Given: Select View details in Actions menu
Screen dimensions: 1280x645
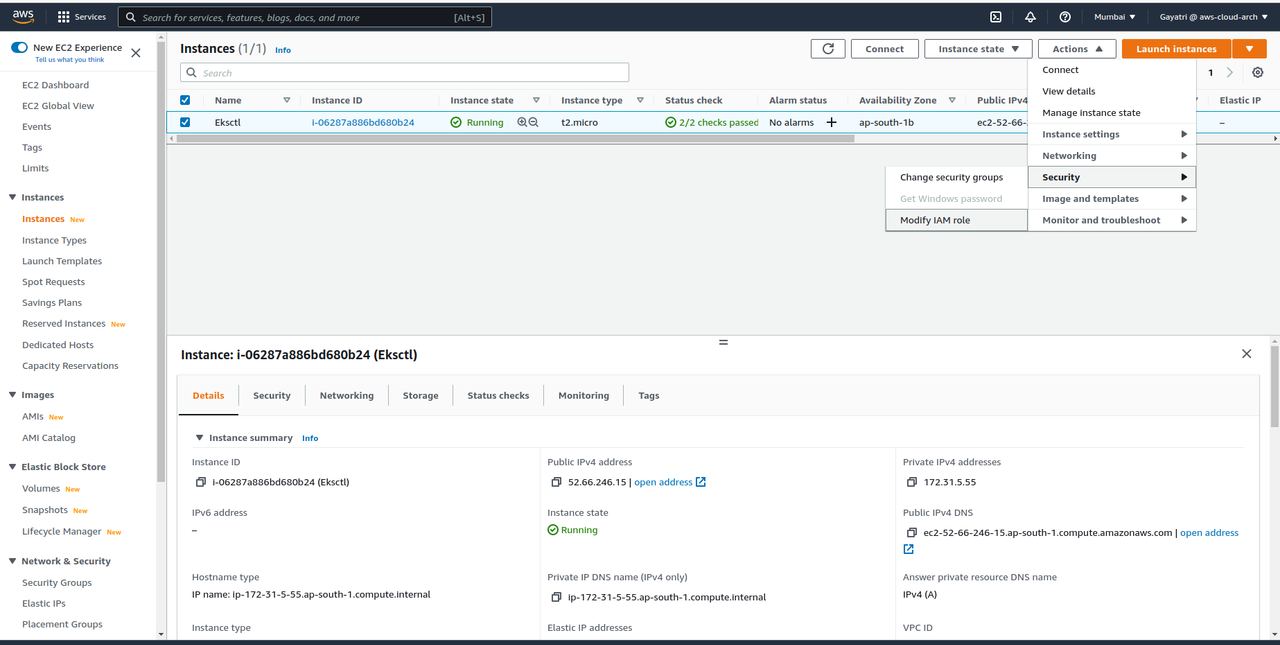Looking at the screenshot, I should tap(1112, 91).
